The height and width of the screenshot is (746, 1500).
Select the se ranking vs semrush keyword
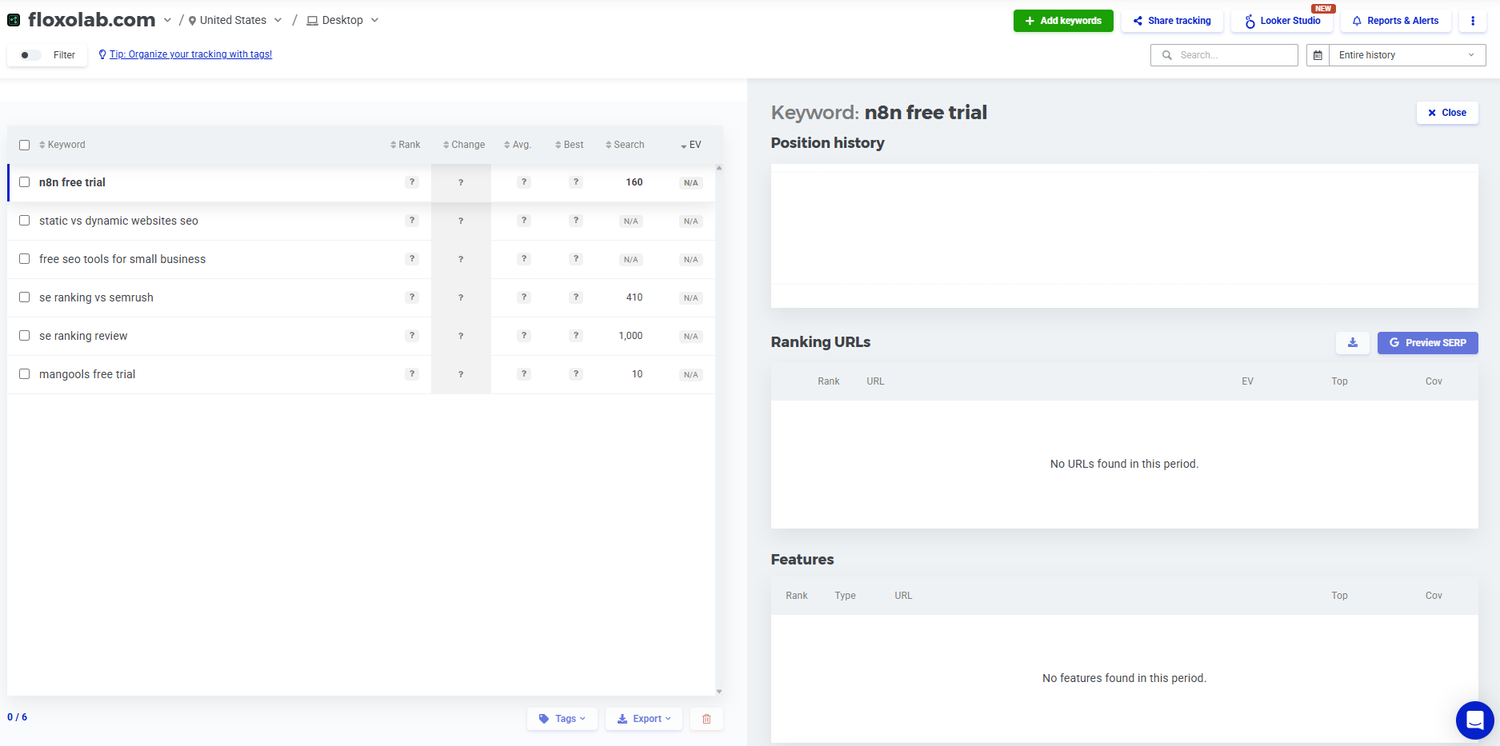(96, 297)
